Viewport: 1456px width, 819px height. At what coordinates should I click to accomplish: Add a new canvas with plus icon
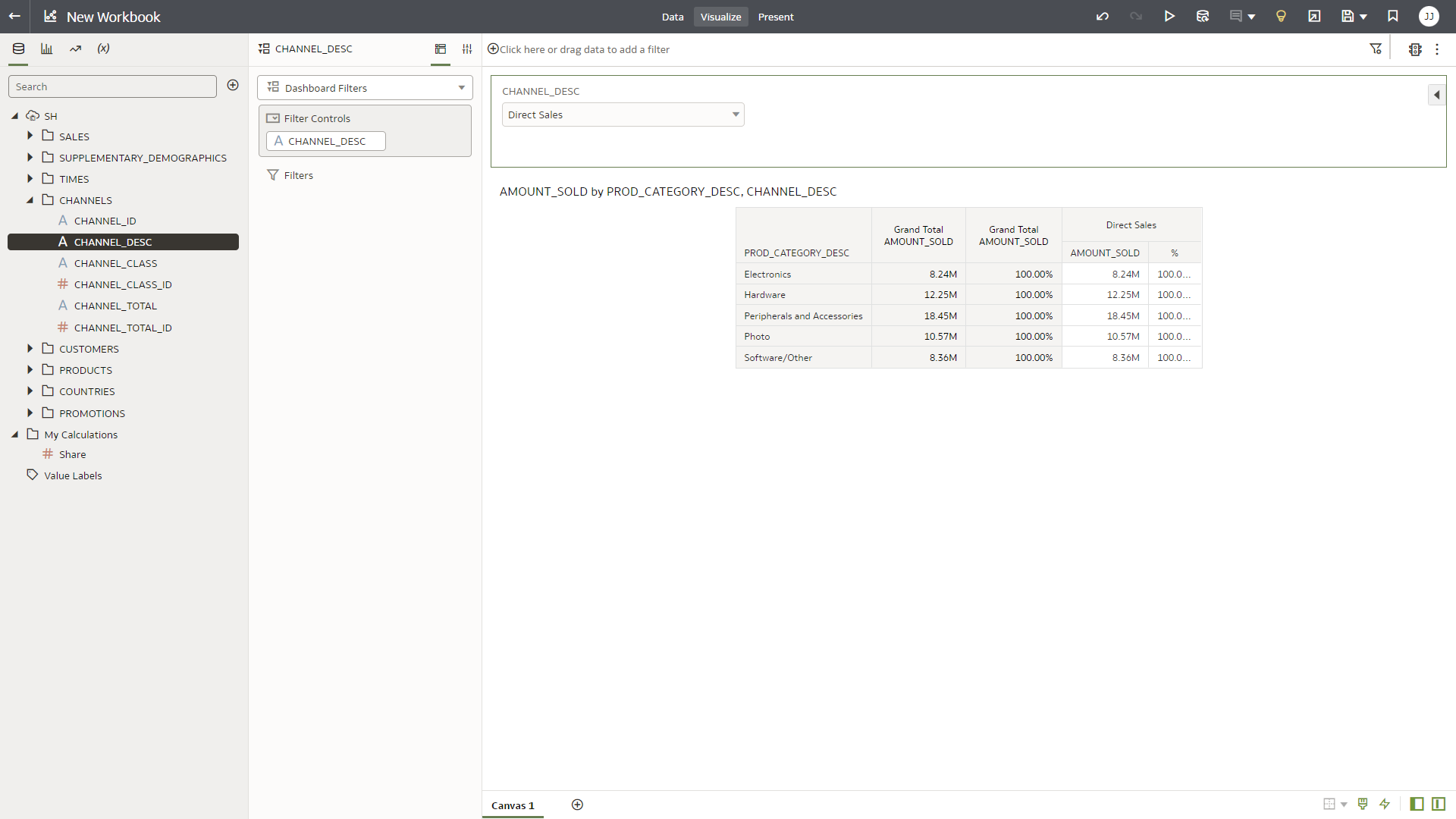pos(577,805)
